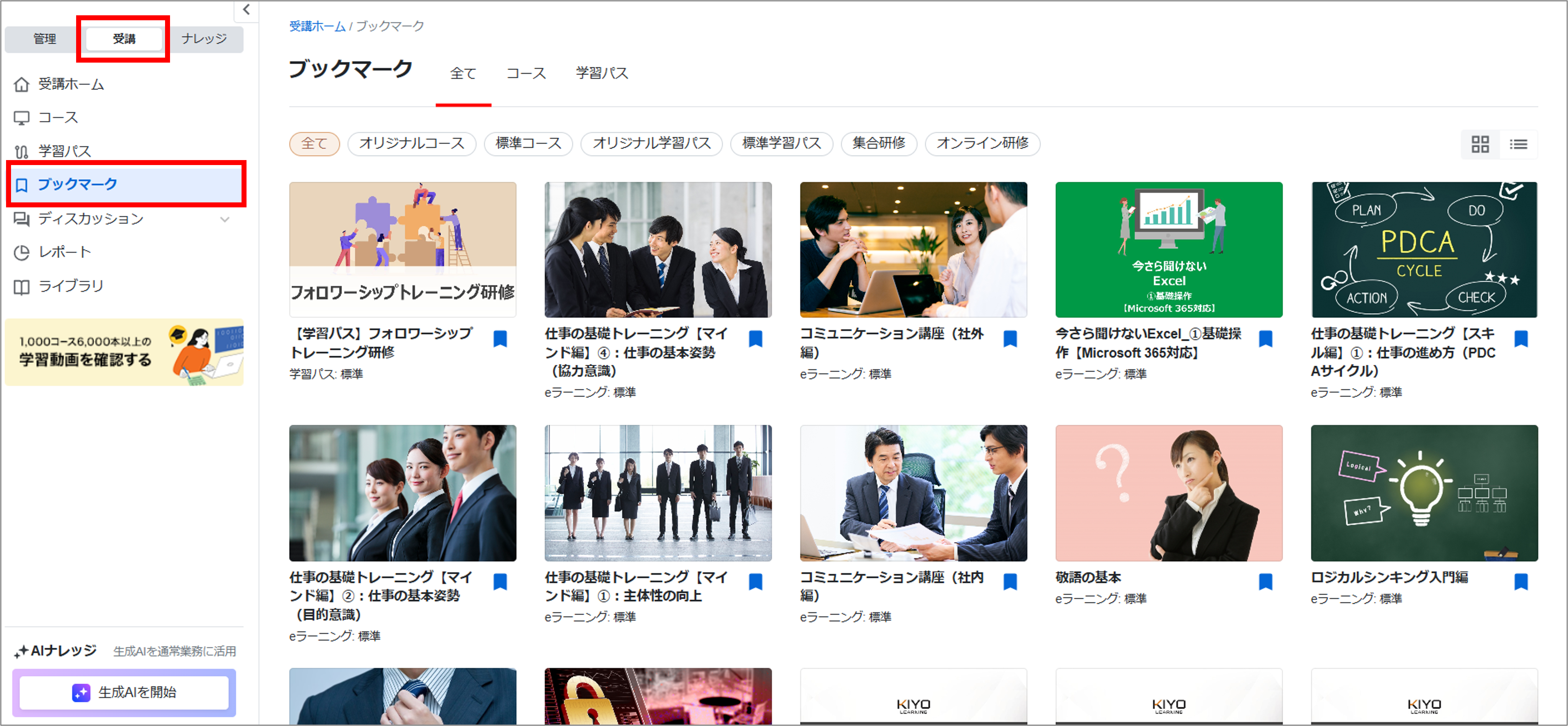Image resolution: width=1568 pixels, height=726 pixels.
Task: Select the 標準コース filter chip
Action: [x=528, y=144]
